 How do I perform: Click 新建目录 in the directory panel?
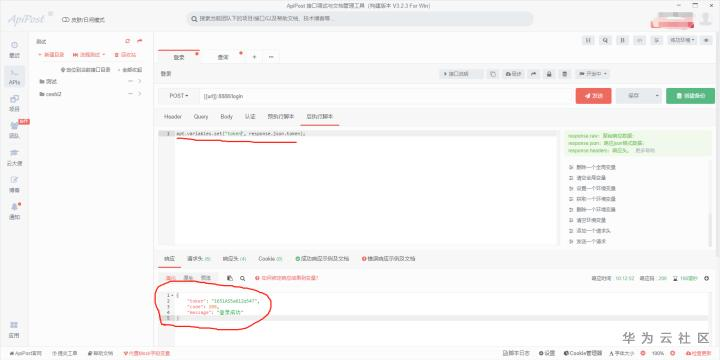pos(51,55)
